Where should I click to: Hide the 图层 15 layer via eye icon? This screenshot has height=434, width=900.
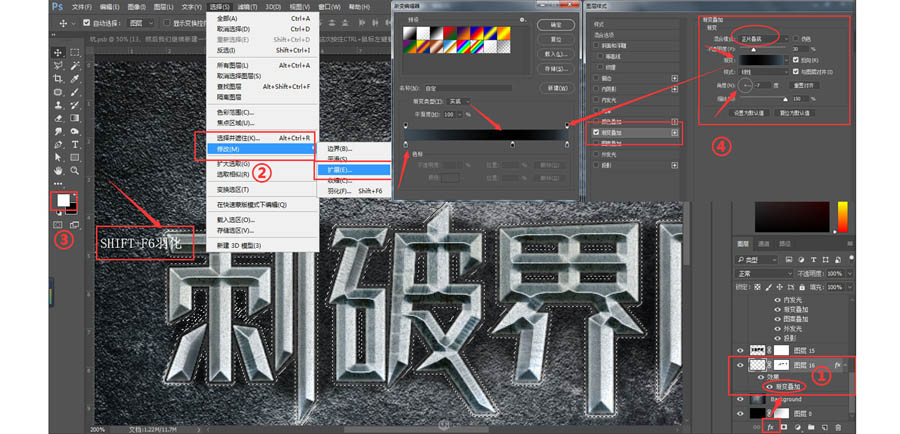coord(741,350)
